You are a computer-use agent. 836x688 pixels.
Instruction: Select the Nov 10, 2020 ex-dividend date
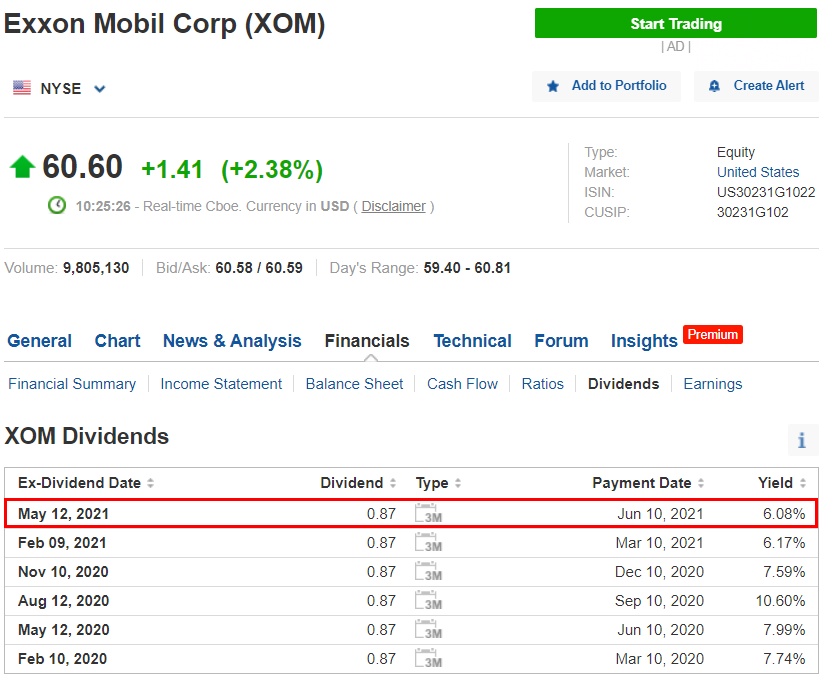point(63,572)
